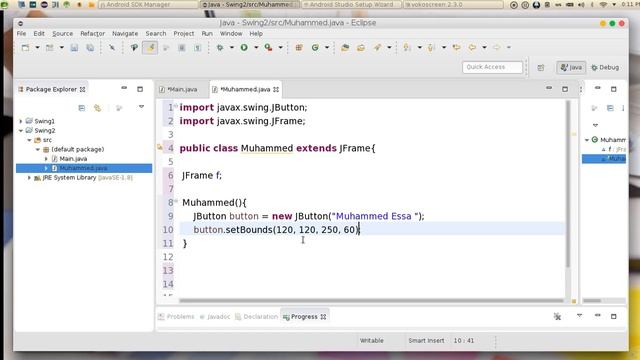Minimize the Package Explorer view
The height and width of the screenshot is (360, 640).
[x=124, y=88]
